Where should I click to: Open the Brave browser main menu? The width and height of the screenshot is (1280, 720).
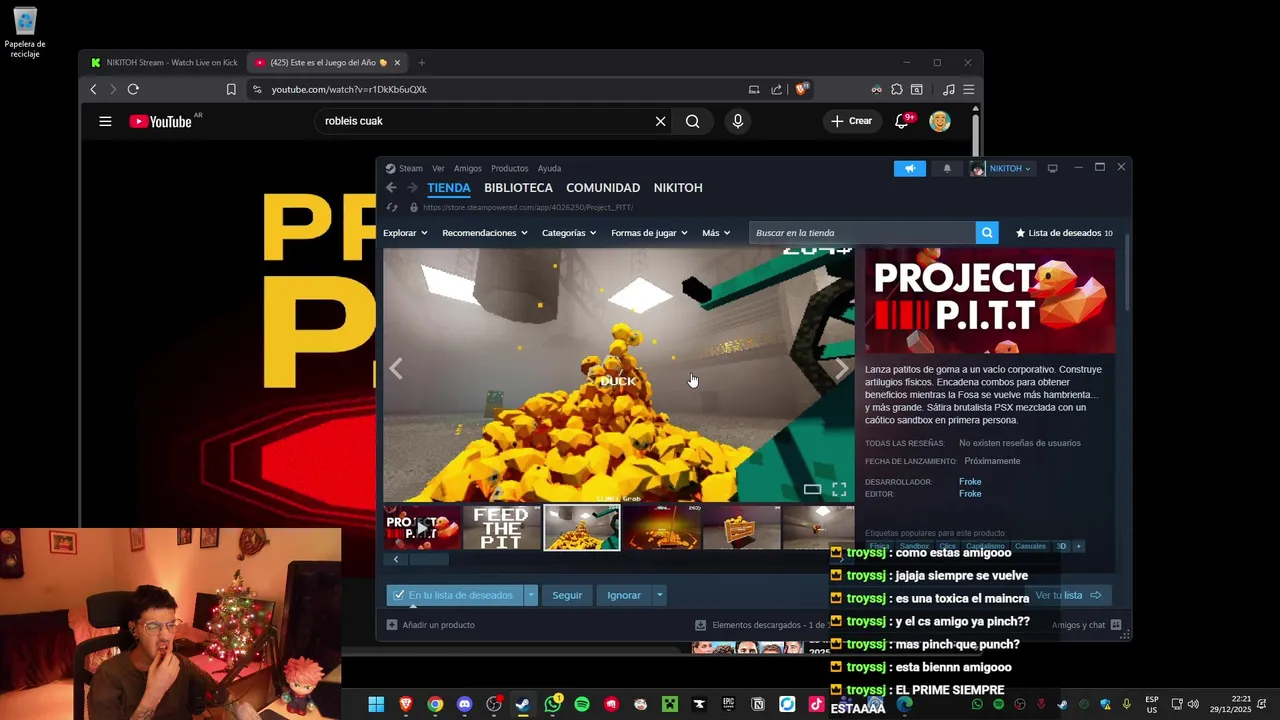coord(968,89)
